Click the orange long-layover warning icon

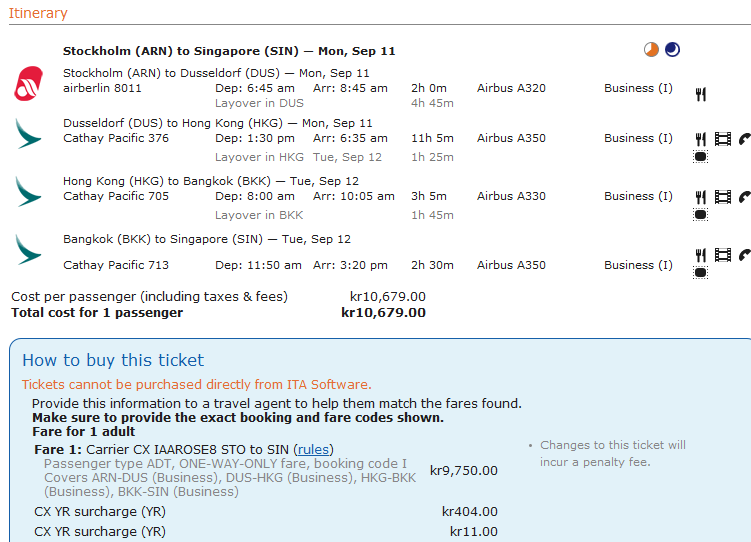[x=652, y=50]
